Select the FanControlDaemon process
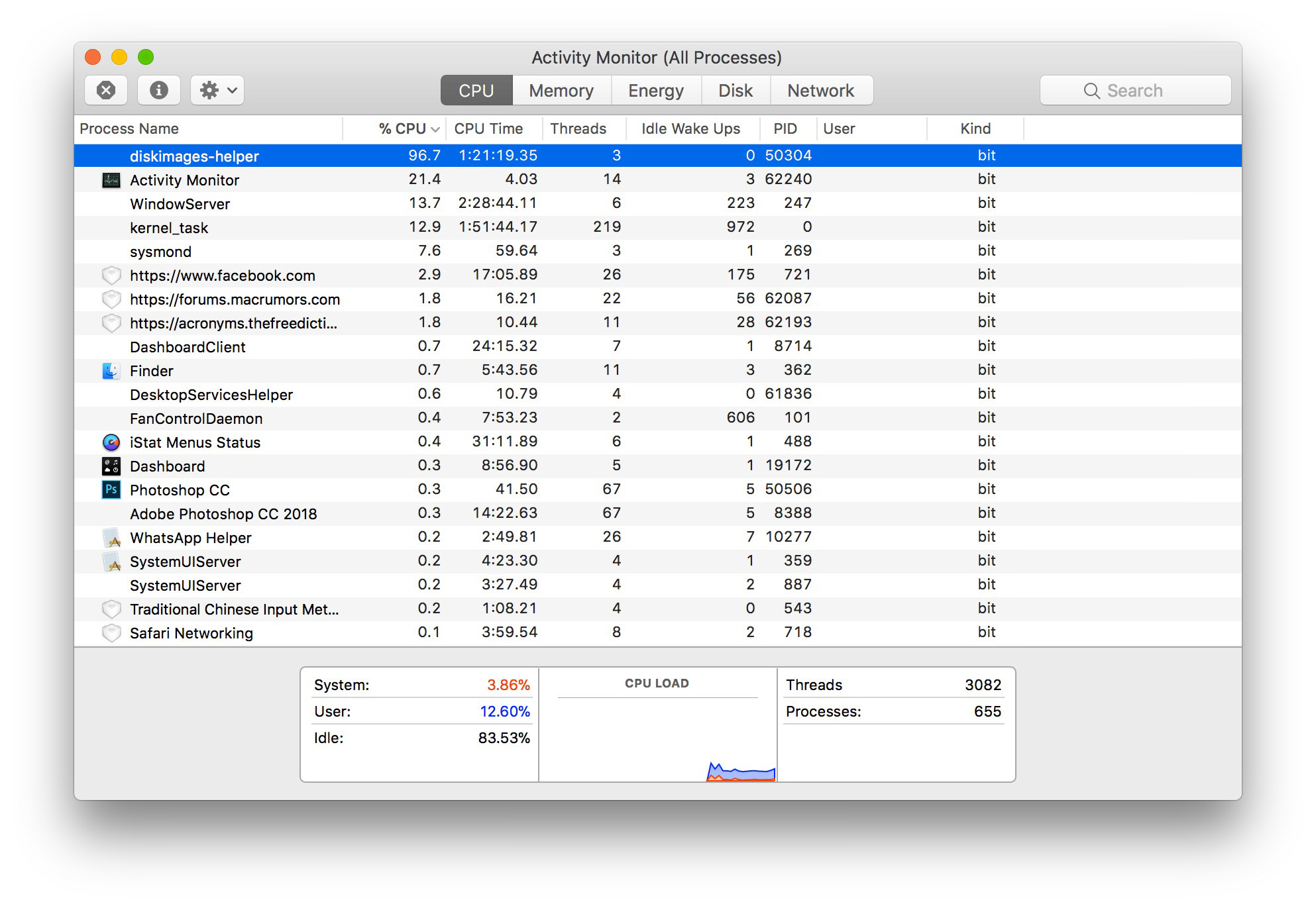Viewport: 1316px width, 906px height. (x=658, y=419)
